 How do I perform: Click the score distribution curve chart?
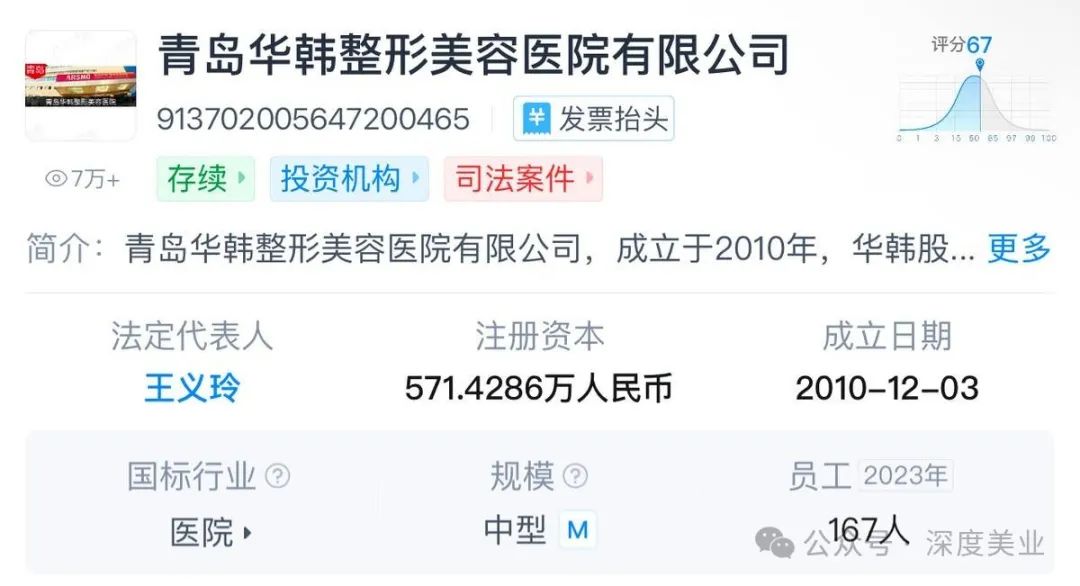[x=975, y=105]
